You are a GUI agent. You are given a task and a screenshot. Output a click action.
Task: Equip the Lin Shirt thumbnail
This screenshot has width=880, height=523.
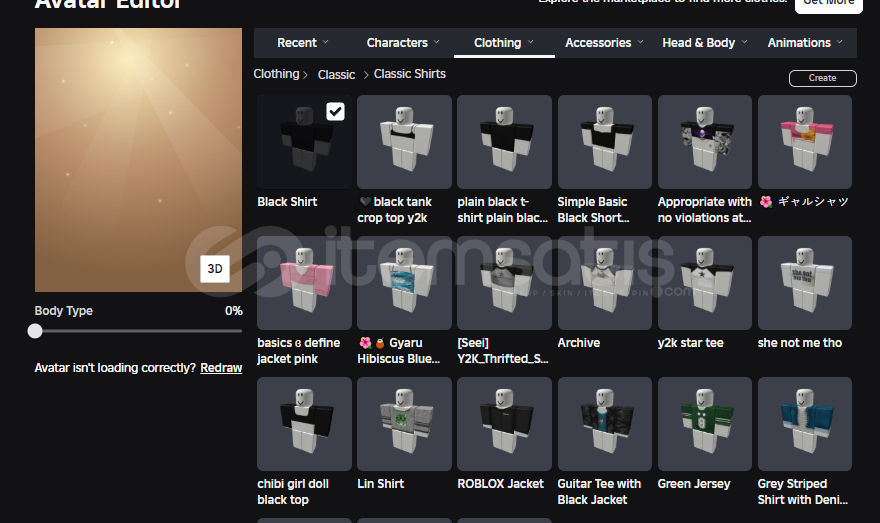click(x=404, y=424)
